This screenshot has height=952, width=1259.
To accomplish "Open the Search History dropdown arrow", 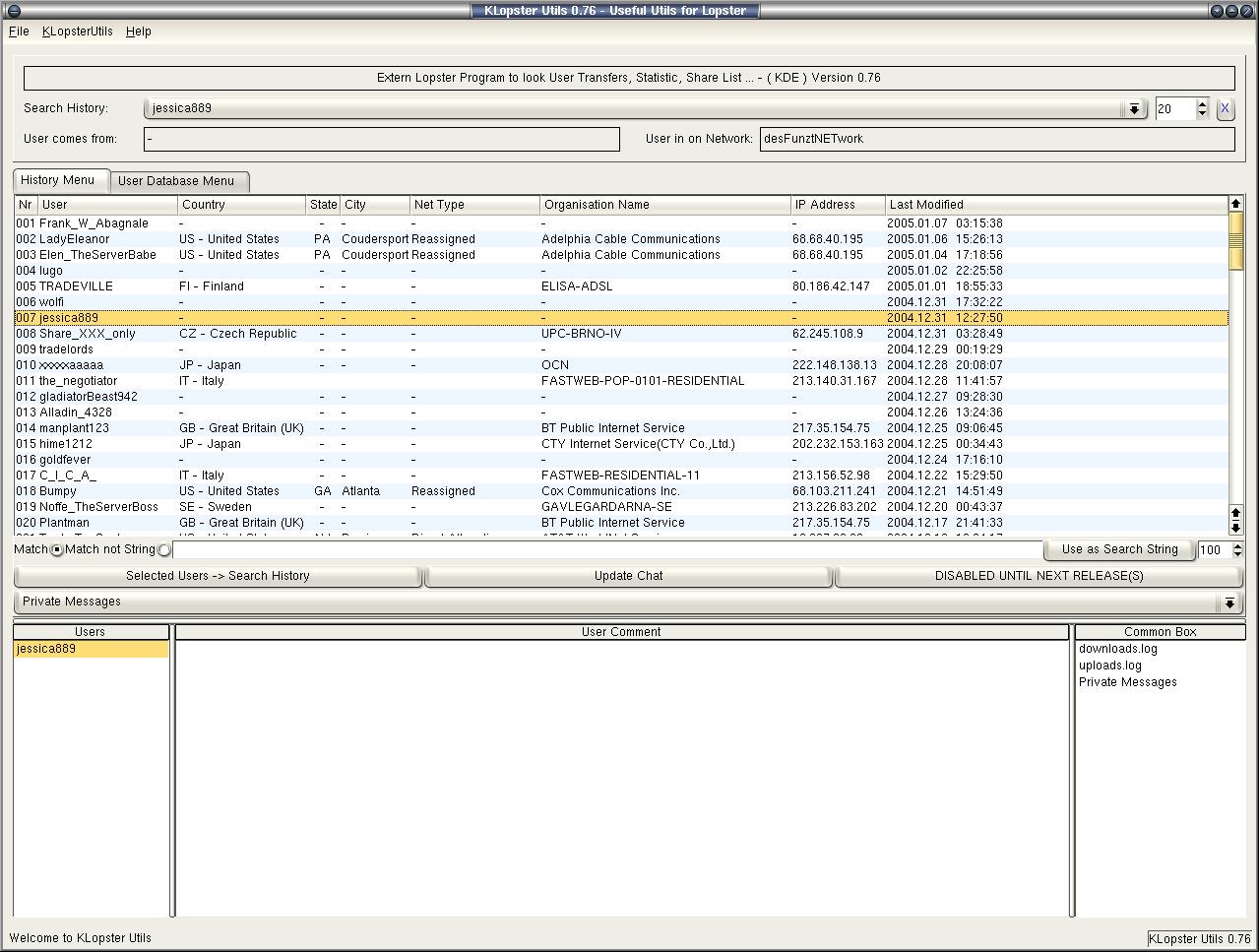I will (x=1134, y=109).
